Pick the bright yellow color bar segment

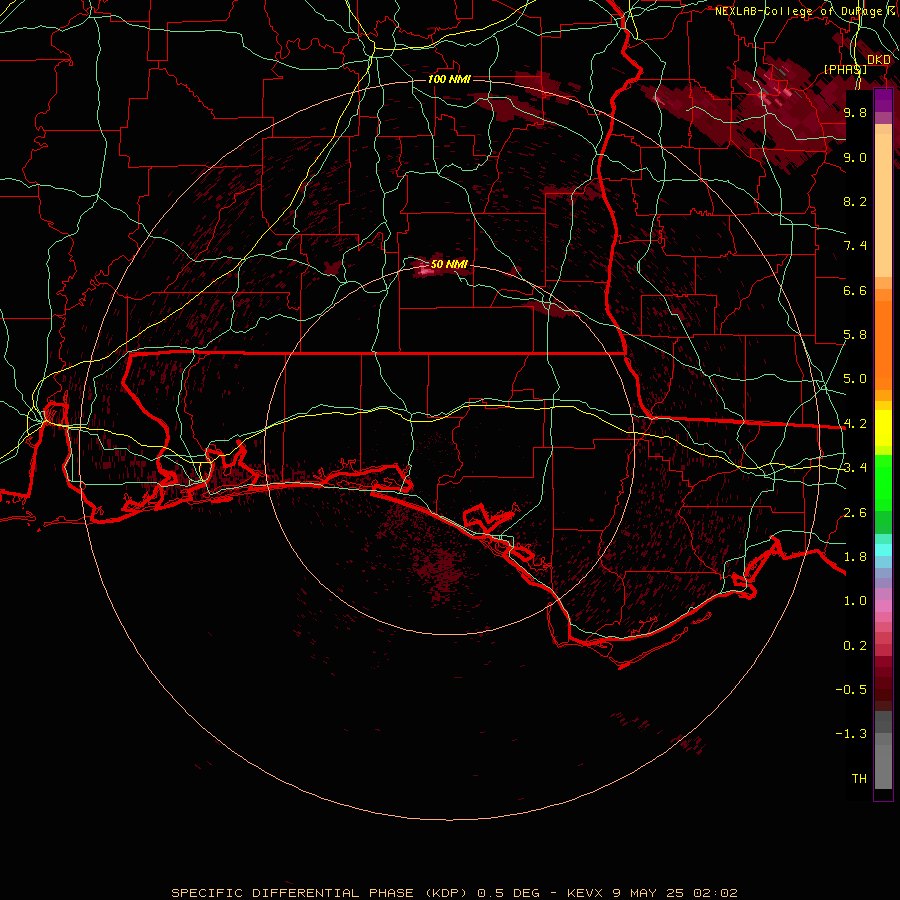pos(883,428)
